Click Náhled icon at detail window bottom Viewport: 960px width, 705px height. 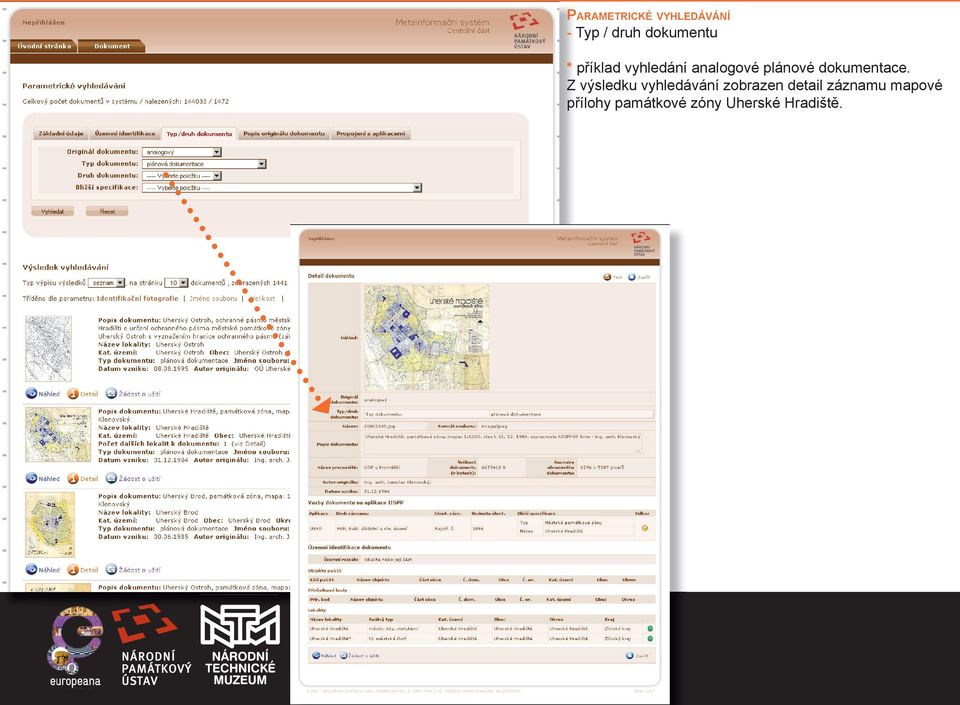click(316, 655)
